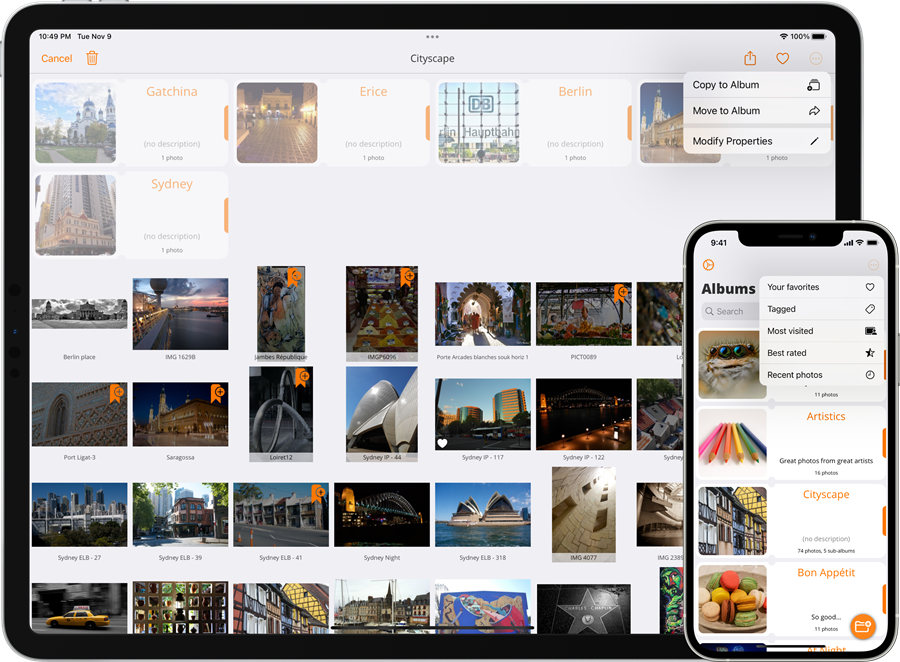Tap Cancel on the iPad

point(56,59)
